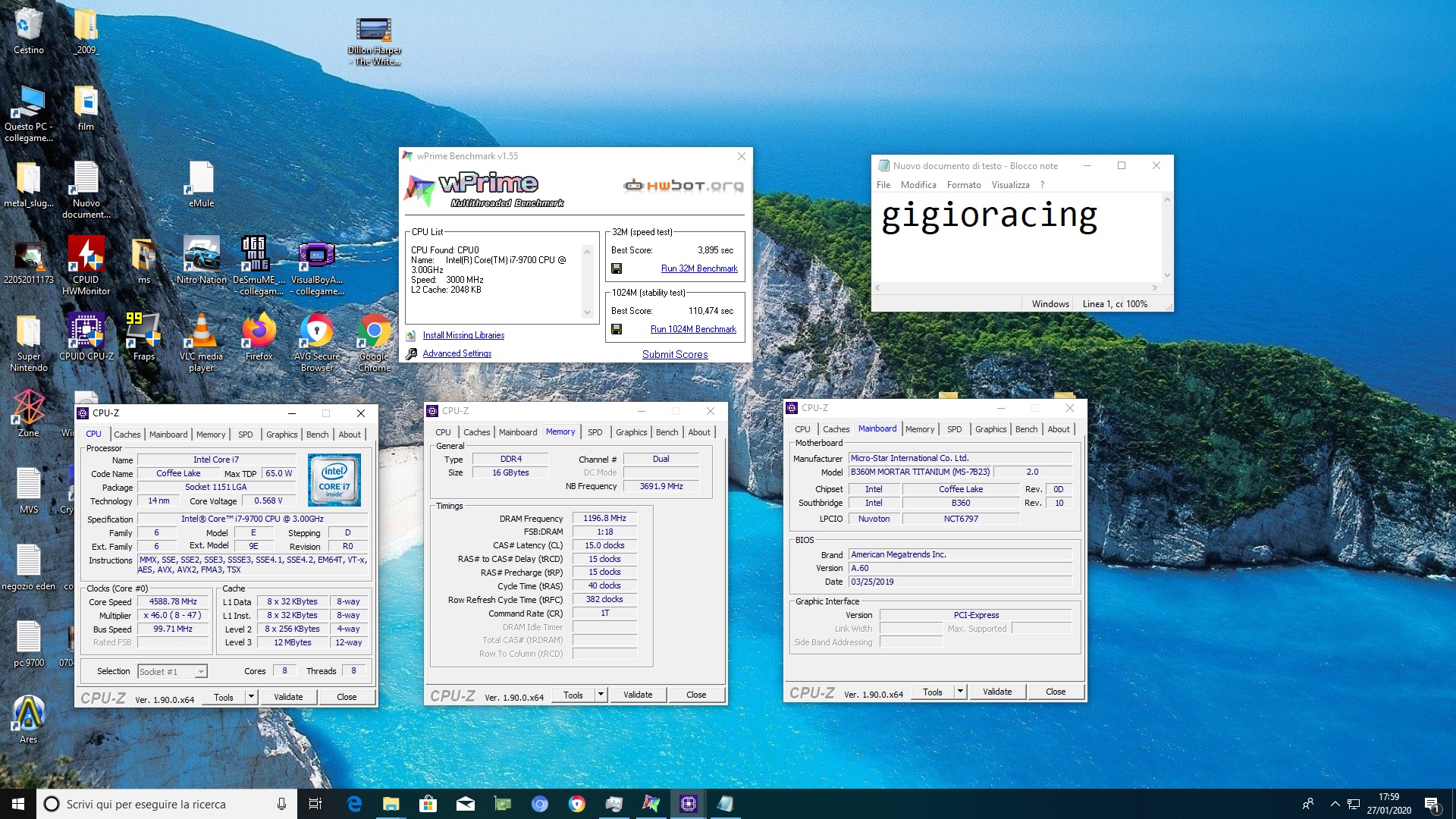Click the wPrime icon in the taskbar
Screen dimensions: 1456x819
[x=651, y=804]
